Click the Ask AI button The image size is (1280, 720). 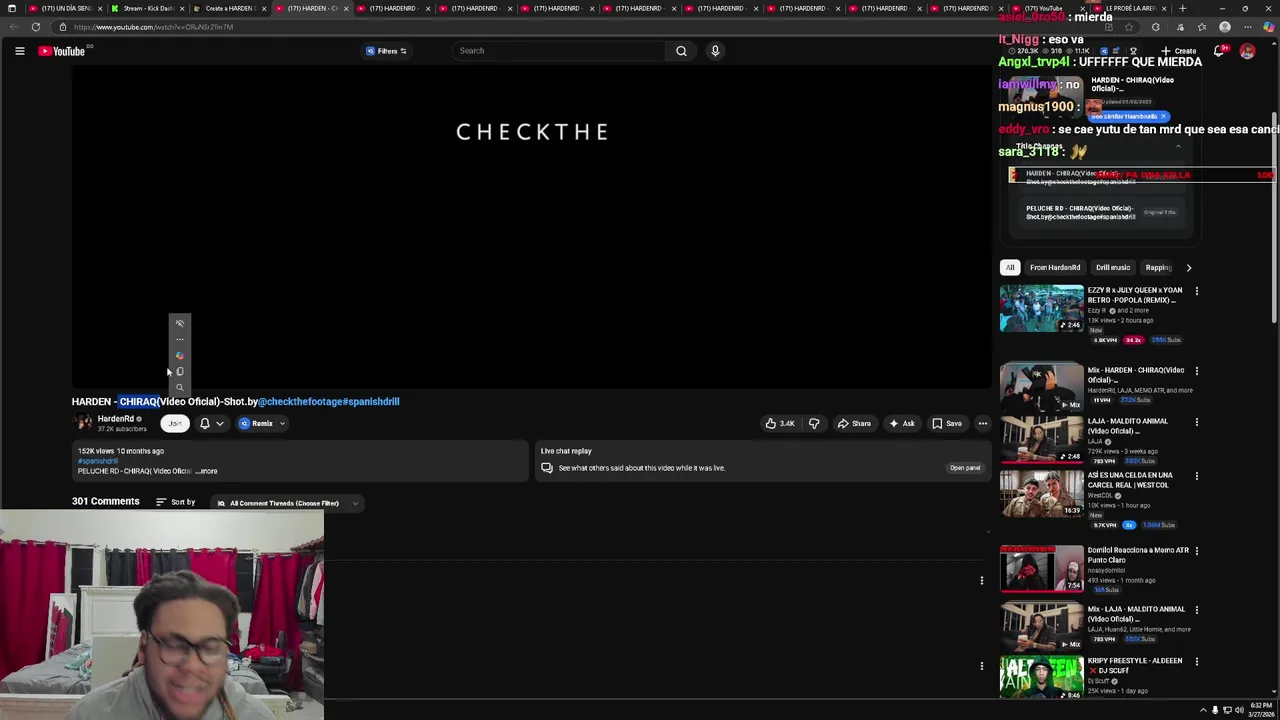tap(901, 423)
